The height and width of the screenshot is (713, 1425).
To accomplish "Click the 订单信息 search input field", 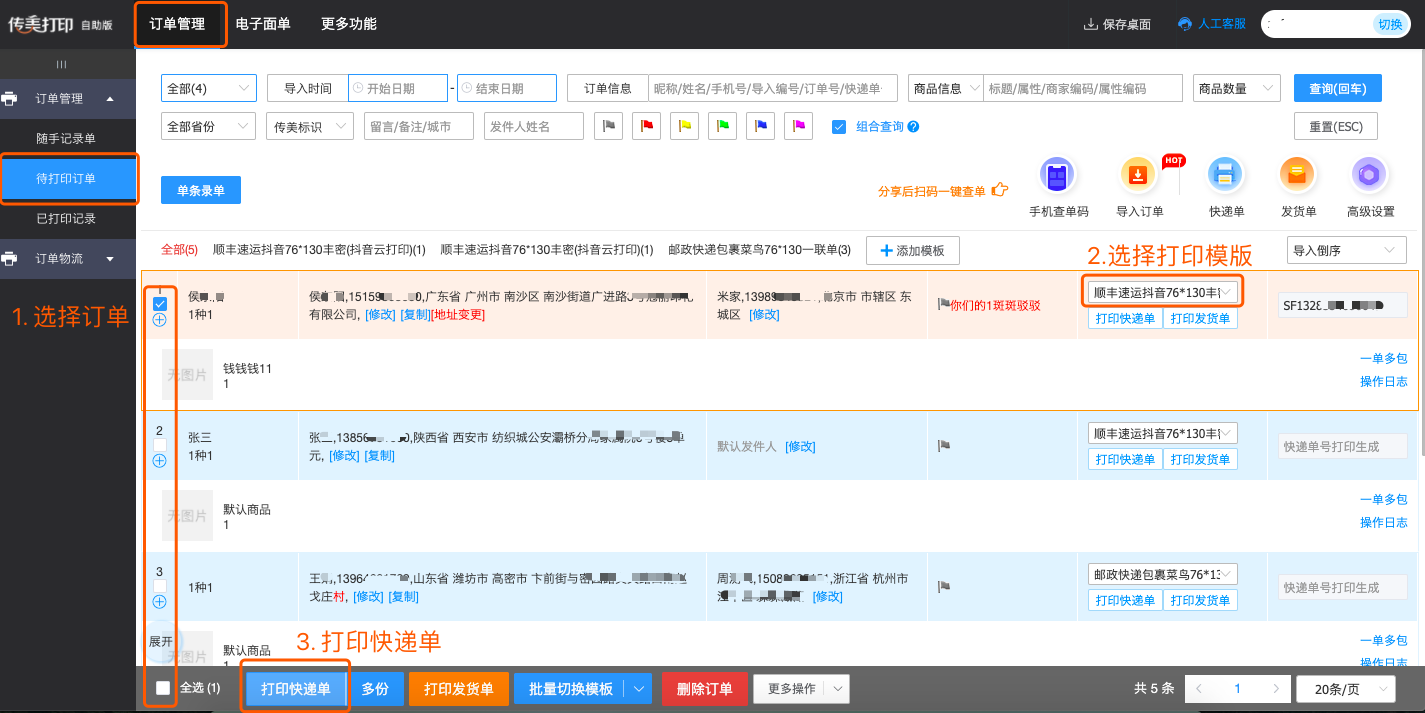I will point(772,88).
